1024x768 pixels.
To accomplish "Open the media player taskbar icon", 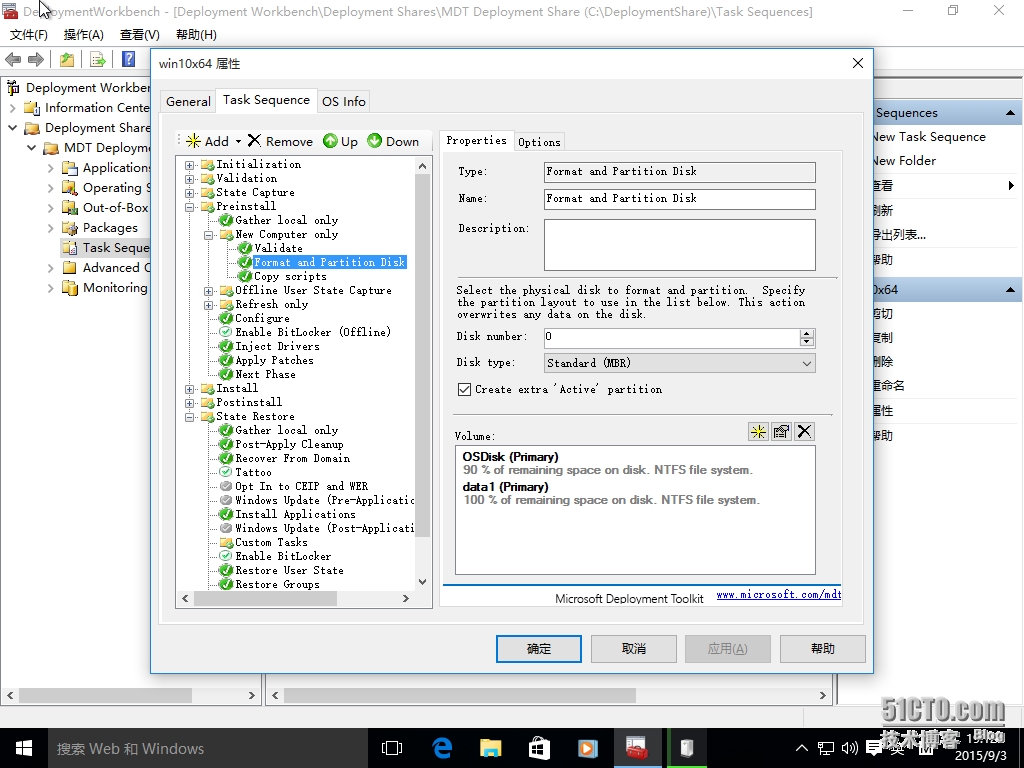I will coord(587,748).
